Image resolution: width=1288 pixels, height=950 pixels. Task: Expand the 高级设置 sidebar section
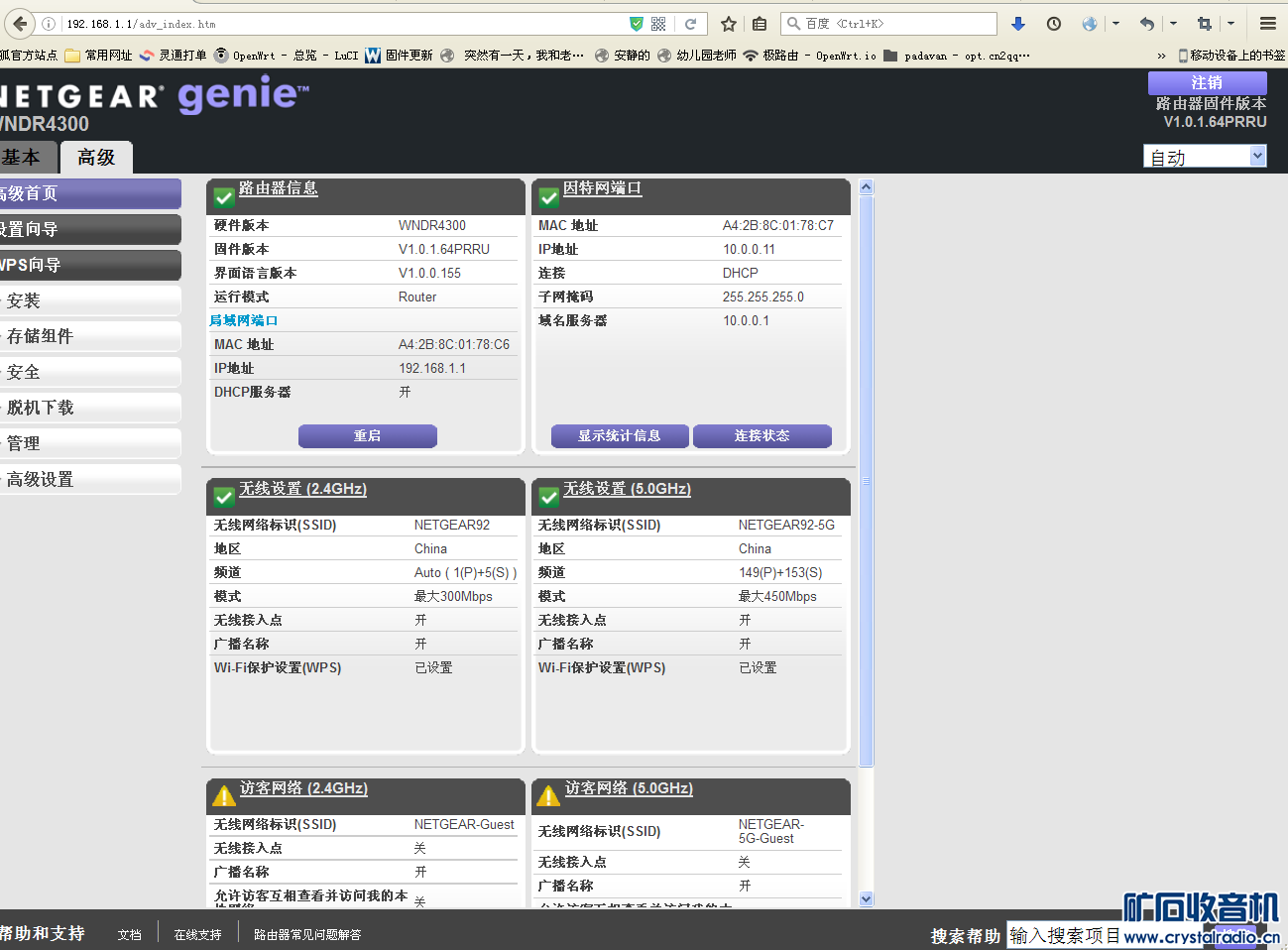coord(89,479)
